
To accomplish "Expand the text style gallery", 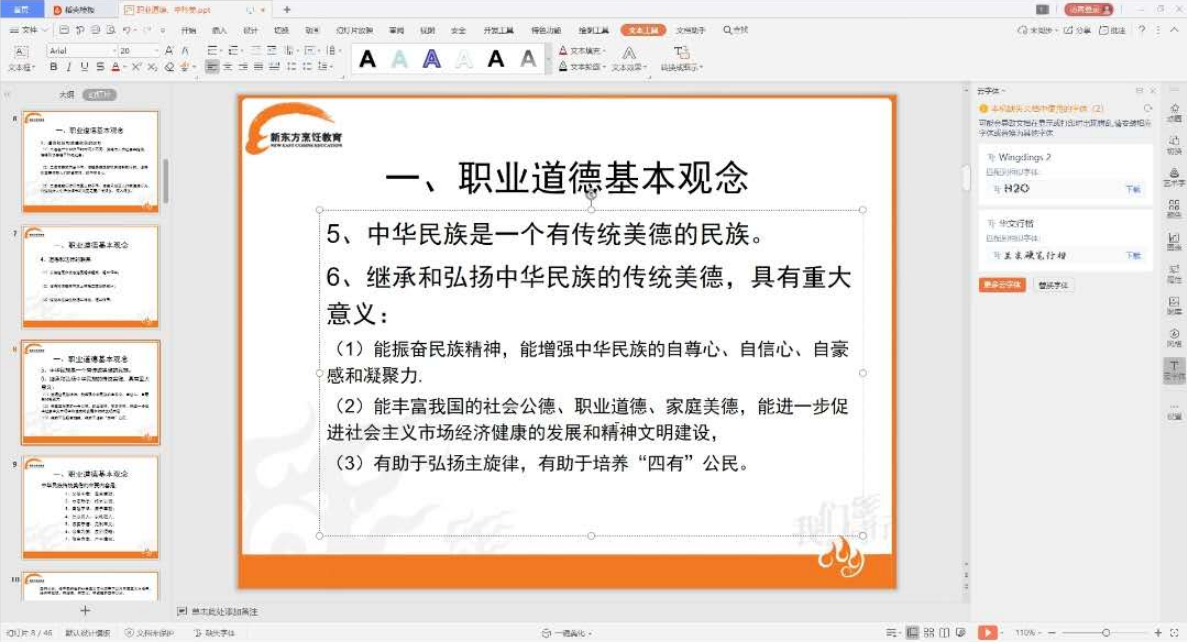I will 548,59.
